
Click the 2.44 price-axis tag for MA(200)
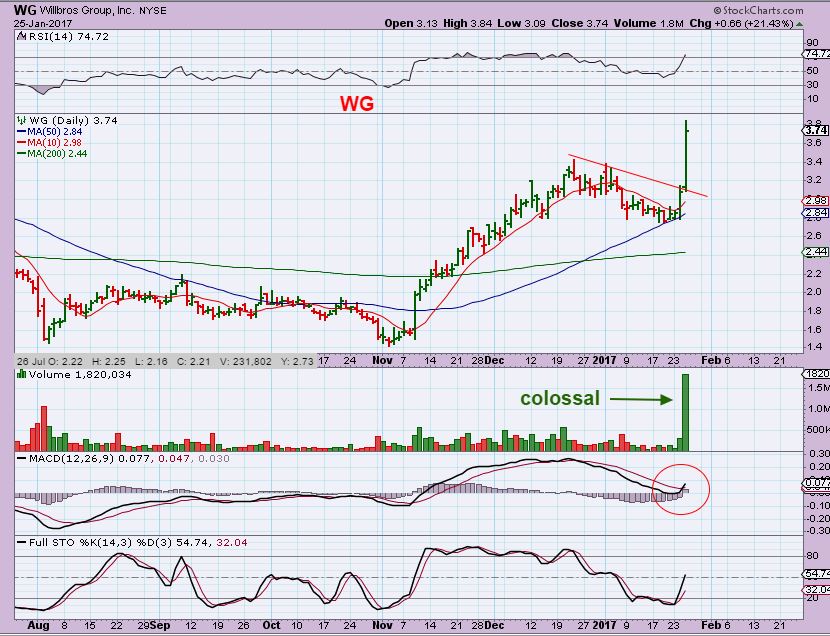tap(816, 252)
